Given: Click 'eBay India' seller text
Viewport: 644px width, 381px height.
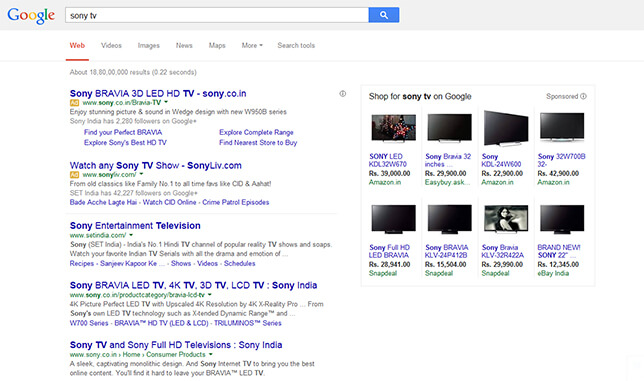Looking at the screenshot, I should point(553,273).
